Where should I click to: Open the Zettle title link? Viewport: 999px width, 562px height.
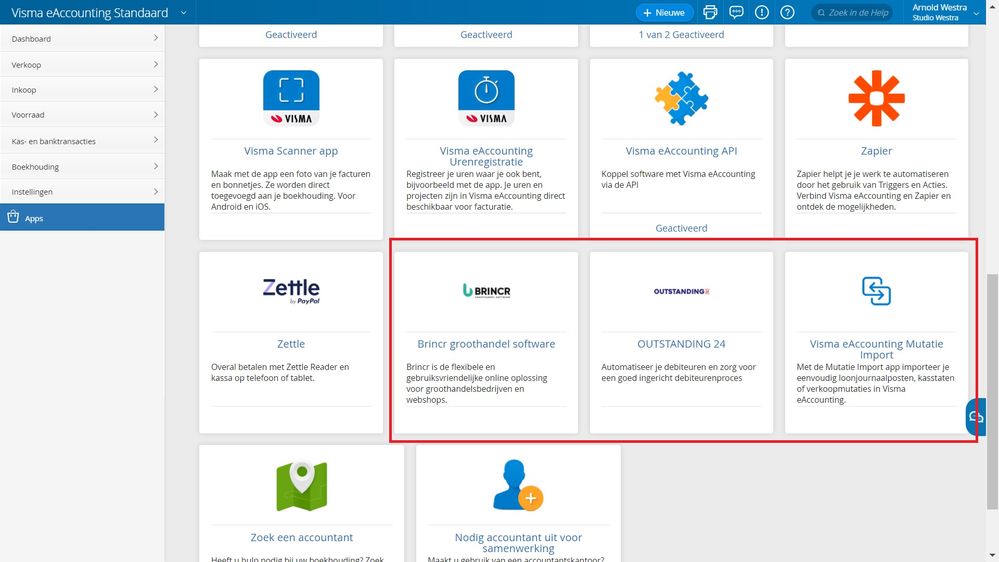tap(291, 344)
